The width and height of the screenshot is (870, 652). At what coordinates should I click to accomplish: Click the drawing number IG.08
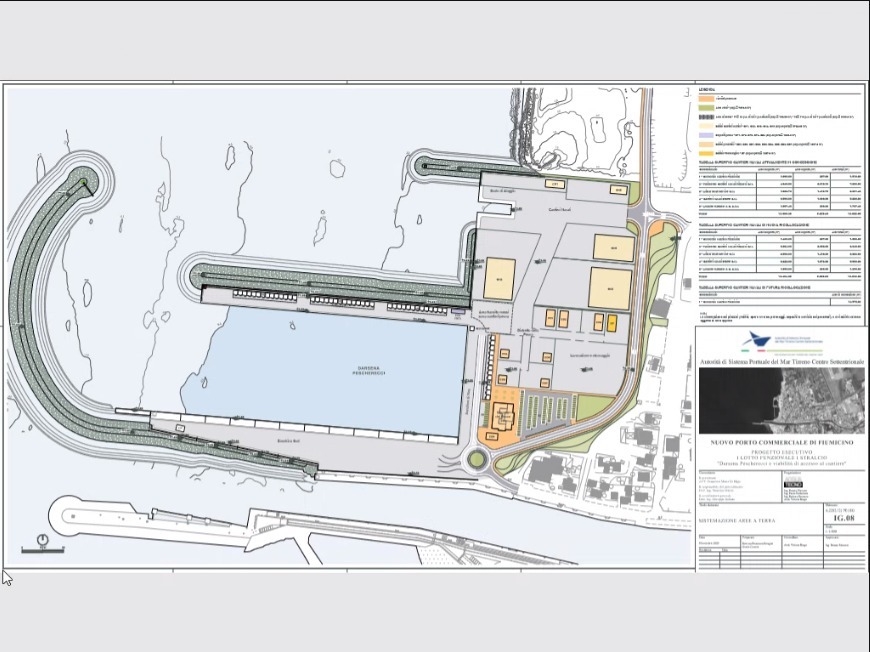click(x=845, y=518)
